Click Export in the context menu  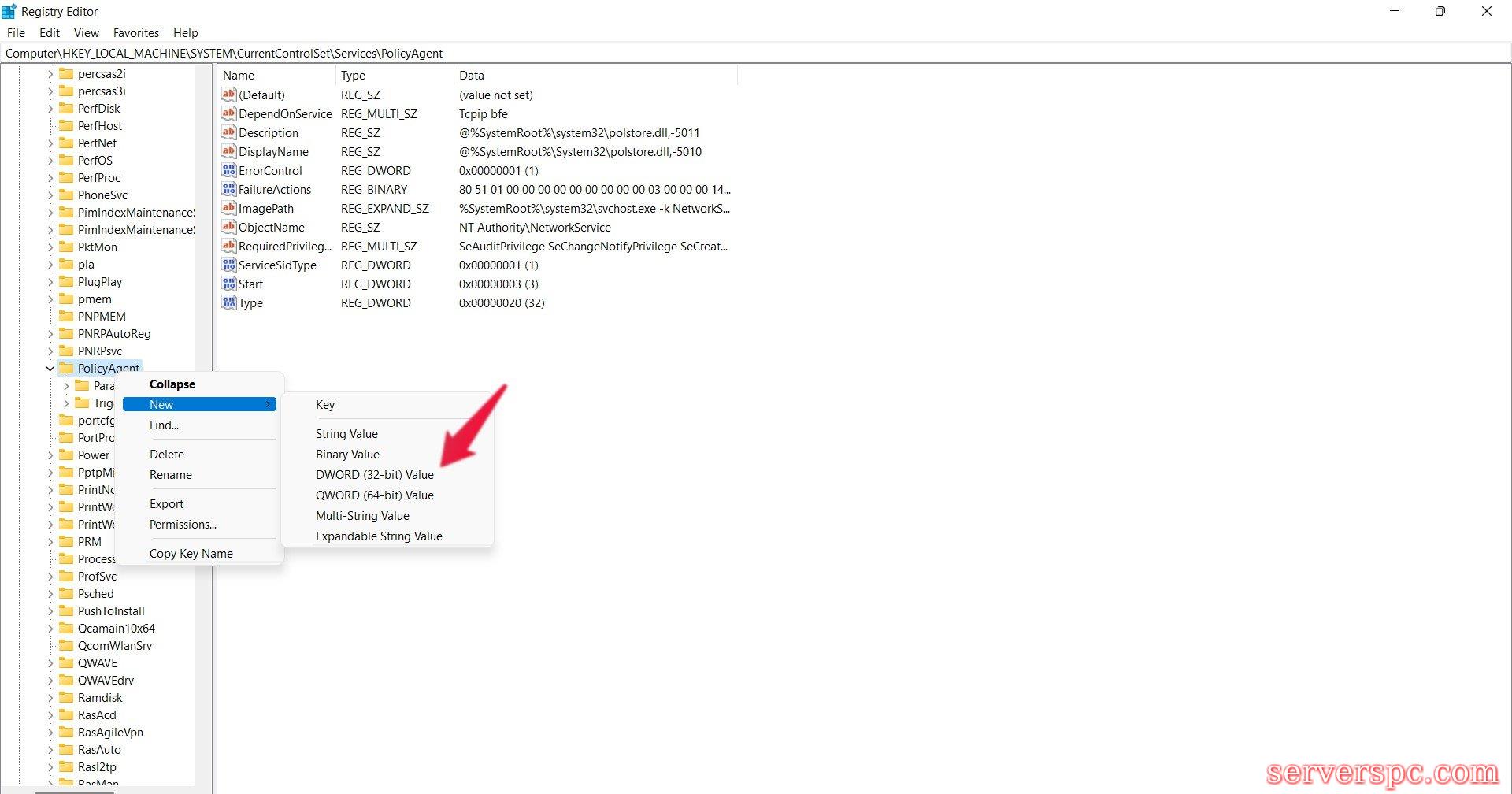click(166, 503)
